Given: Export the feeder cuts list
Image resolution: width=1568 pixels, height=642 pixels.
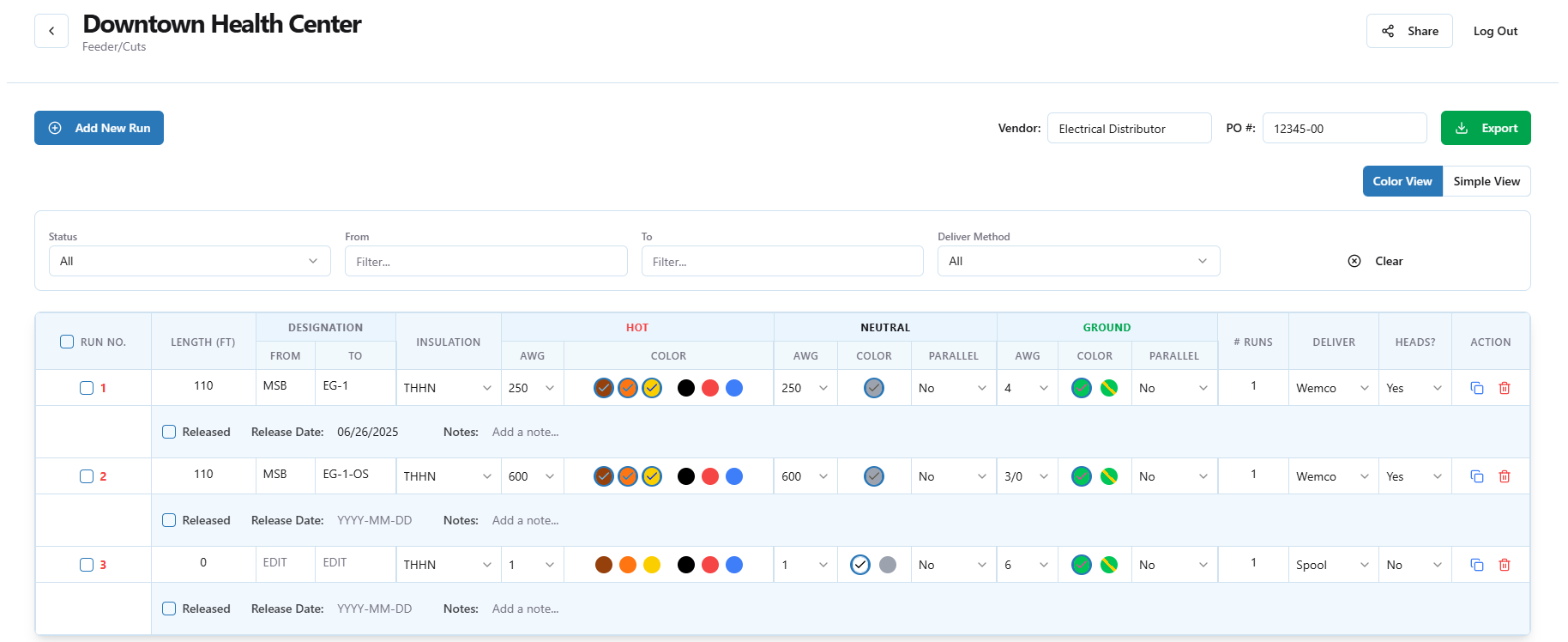Looking at the screenshot, I should click(1486, 128).
